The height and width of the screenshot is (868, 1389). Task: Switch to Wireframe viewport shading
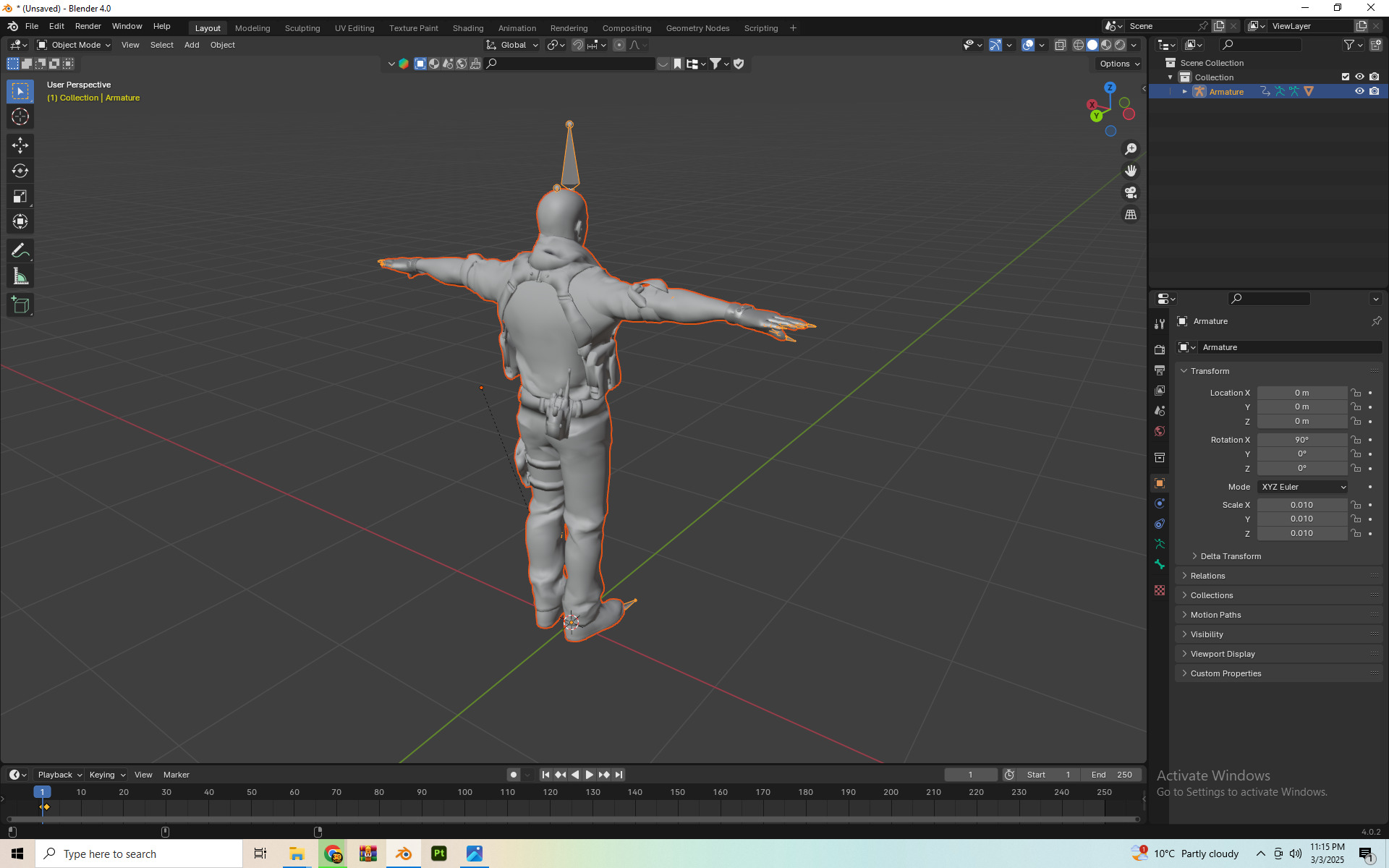1078,45
